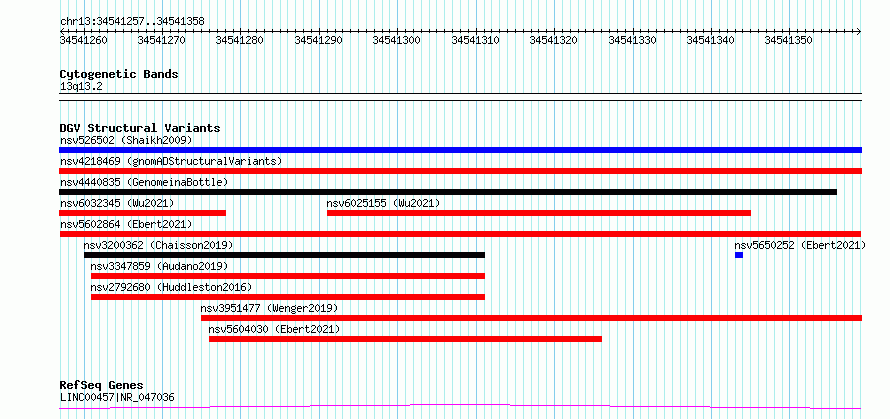Click the LINC00457|NR_047036 gene label
The width and height of the screenshot is (890, 419).
point(117,397)
